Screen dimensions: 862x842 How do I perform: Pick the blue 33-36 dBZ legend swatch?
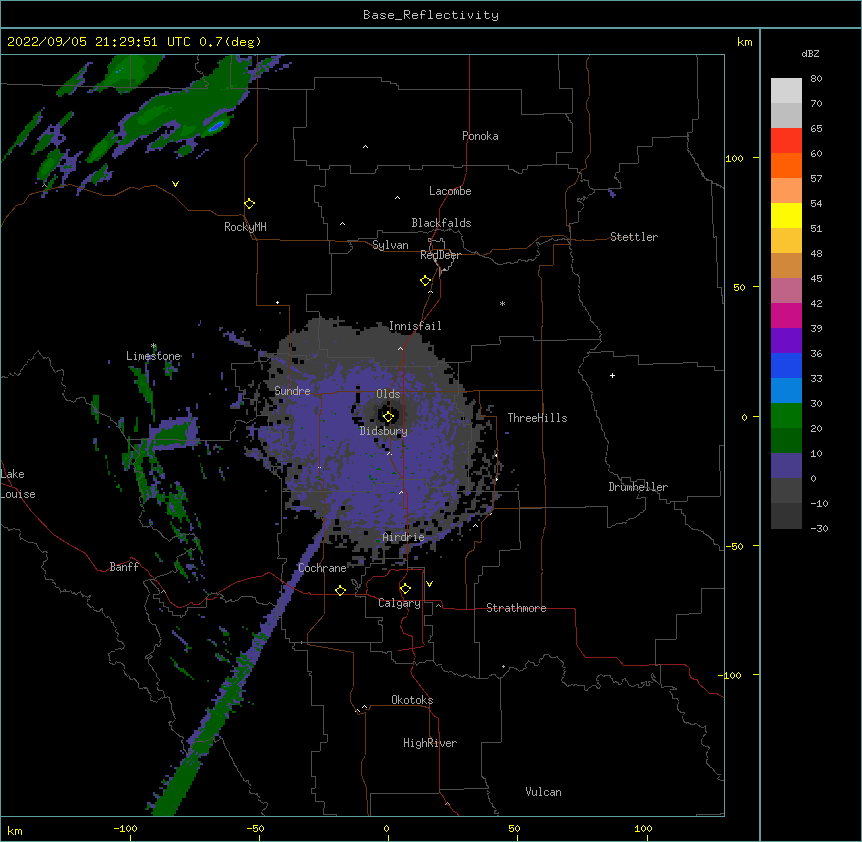click(786, 365)
